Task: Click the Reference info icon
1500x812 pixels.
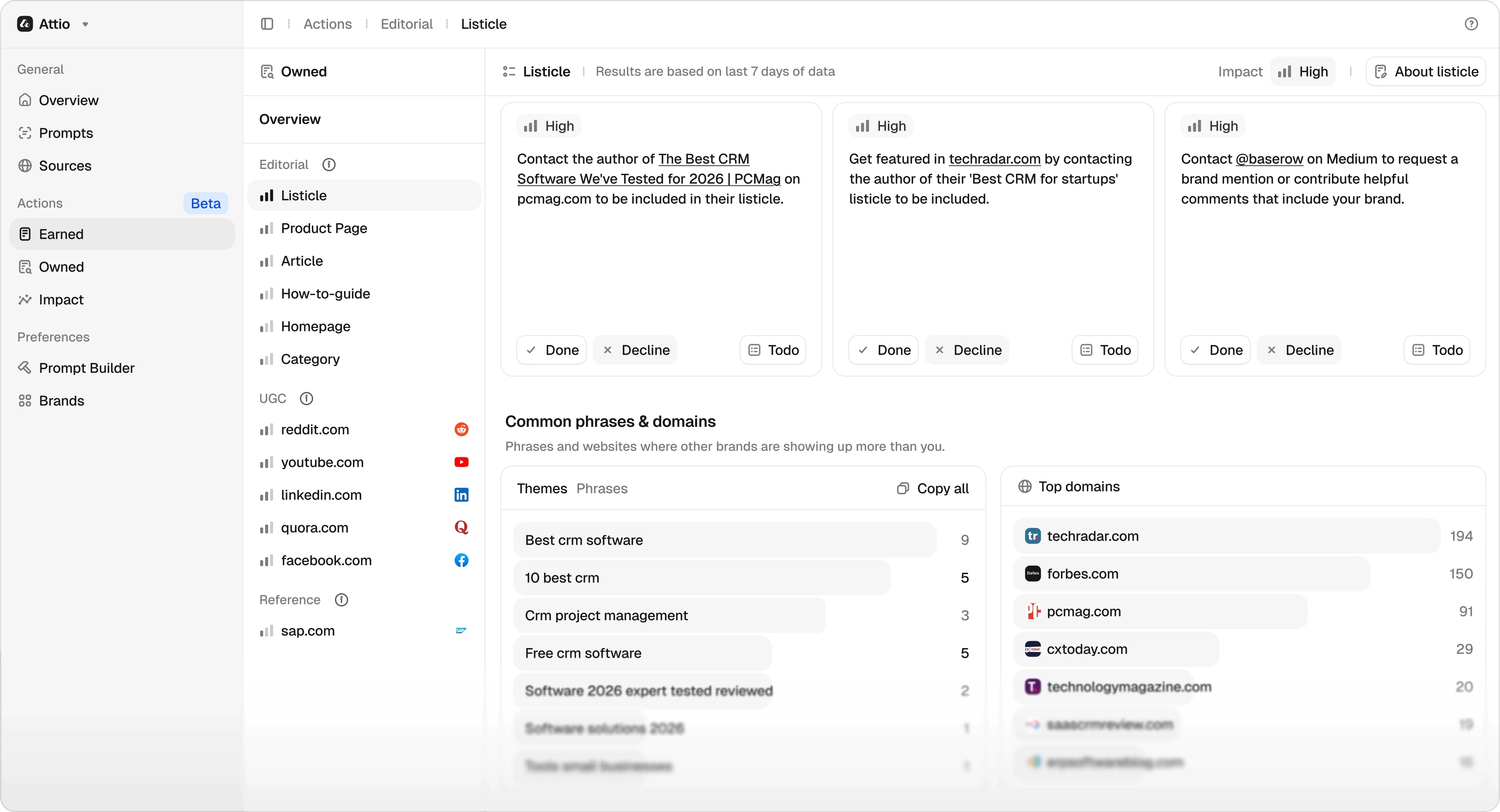Action: [x=342, y=600]
